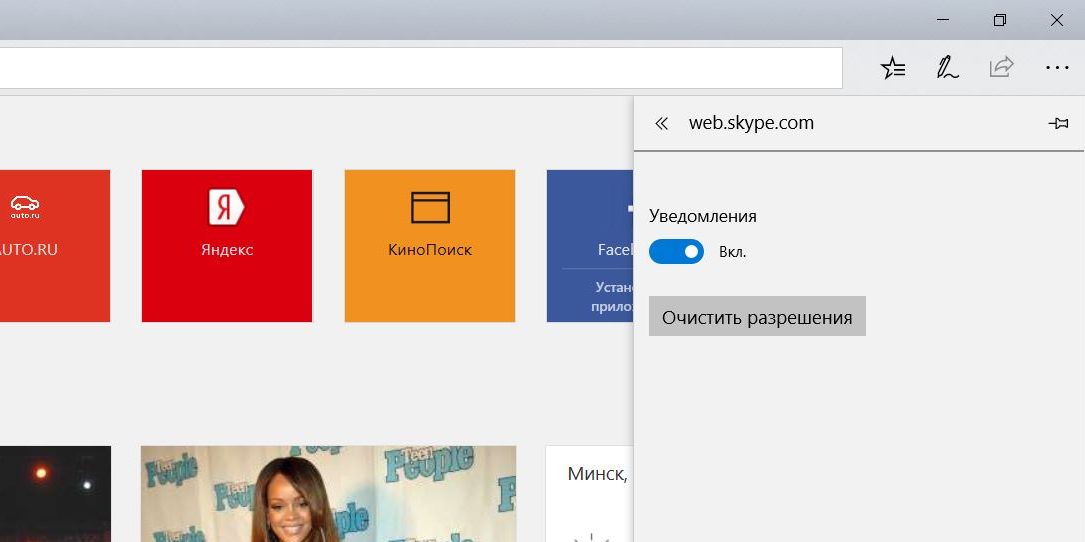This screenshot has height=542, width=1085.
Task: Click the Web Note pen icon
Action: tap(946, 68)
